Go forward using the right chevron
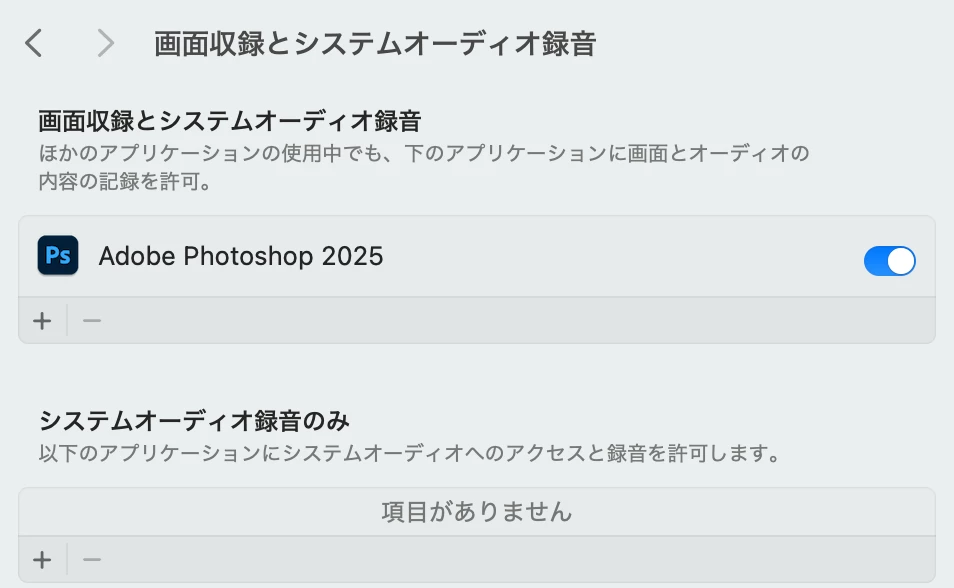 [x=106, y=44]
